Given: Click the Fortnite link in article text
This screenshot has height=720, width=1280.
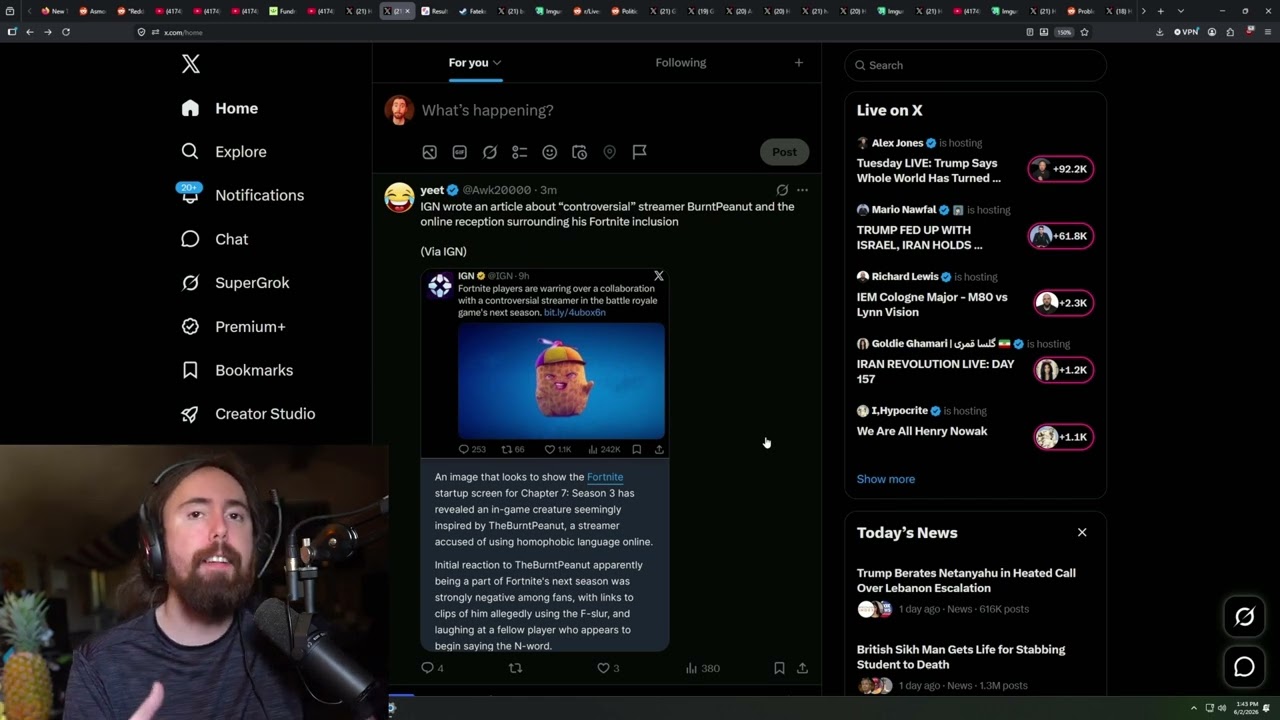Looking at the screenshot, I should tap(605, 477).
